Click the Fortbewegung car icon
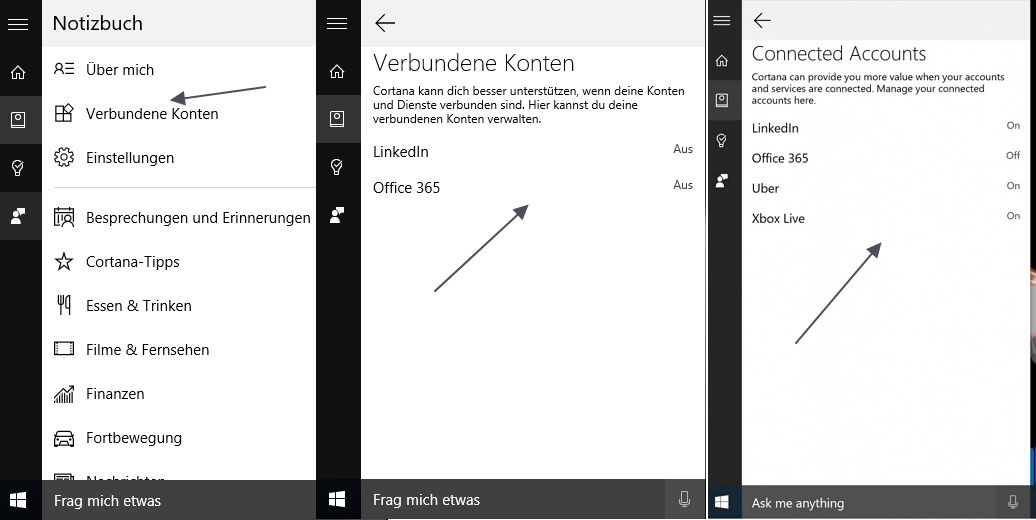The height and width of the screenshot is (520, 1036). click(x=64, y=438)
